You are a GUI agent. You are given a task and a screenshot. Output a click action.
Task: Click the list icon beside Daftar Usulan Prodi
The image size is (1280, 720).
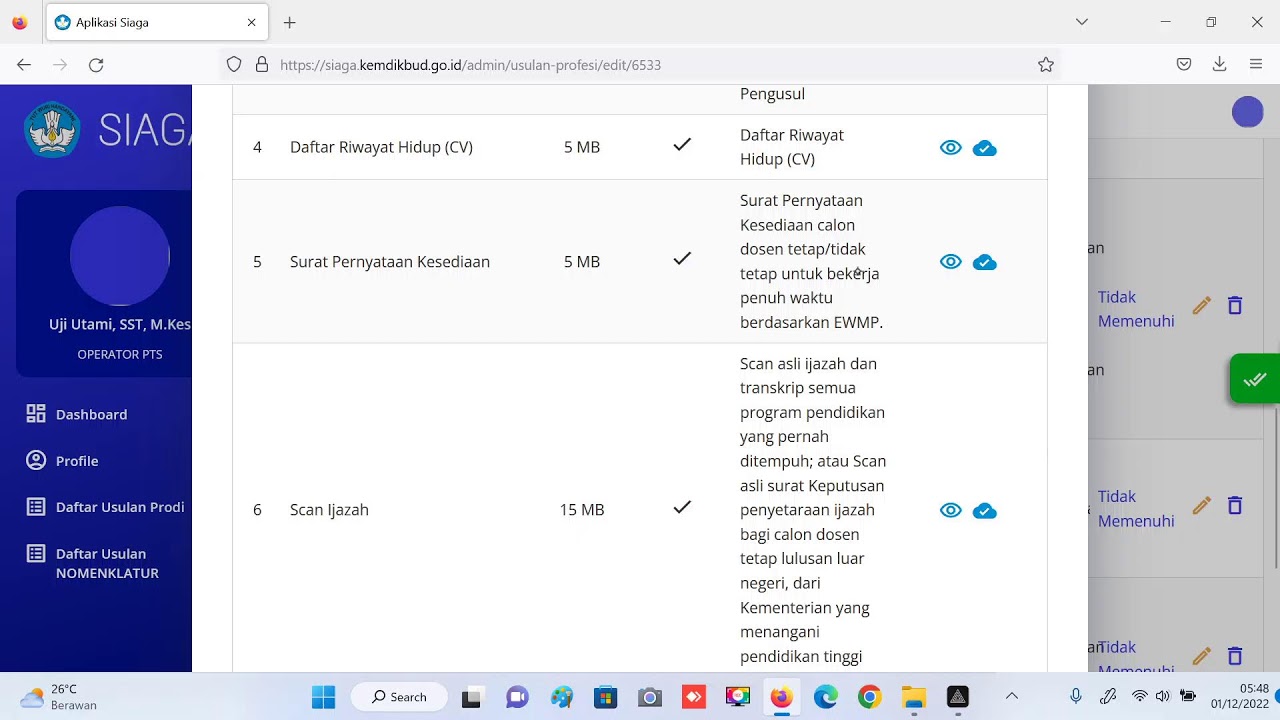(36, 507)
